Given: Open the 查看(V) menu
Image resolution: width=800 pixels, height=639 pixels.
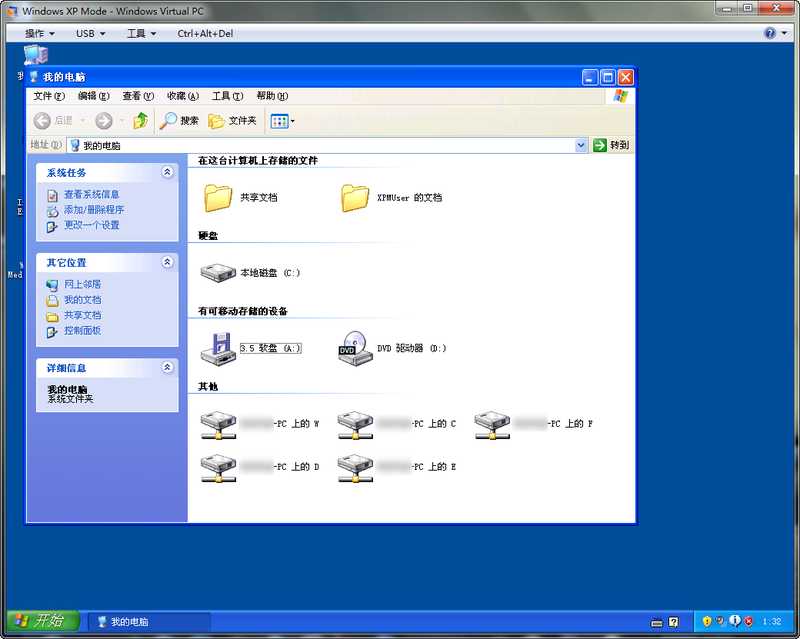Looking at the screenshot, I should [x=138, y=96].
